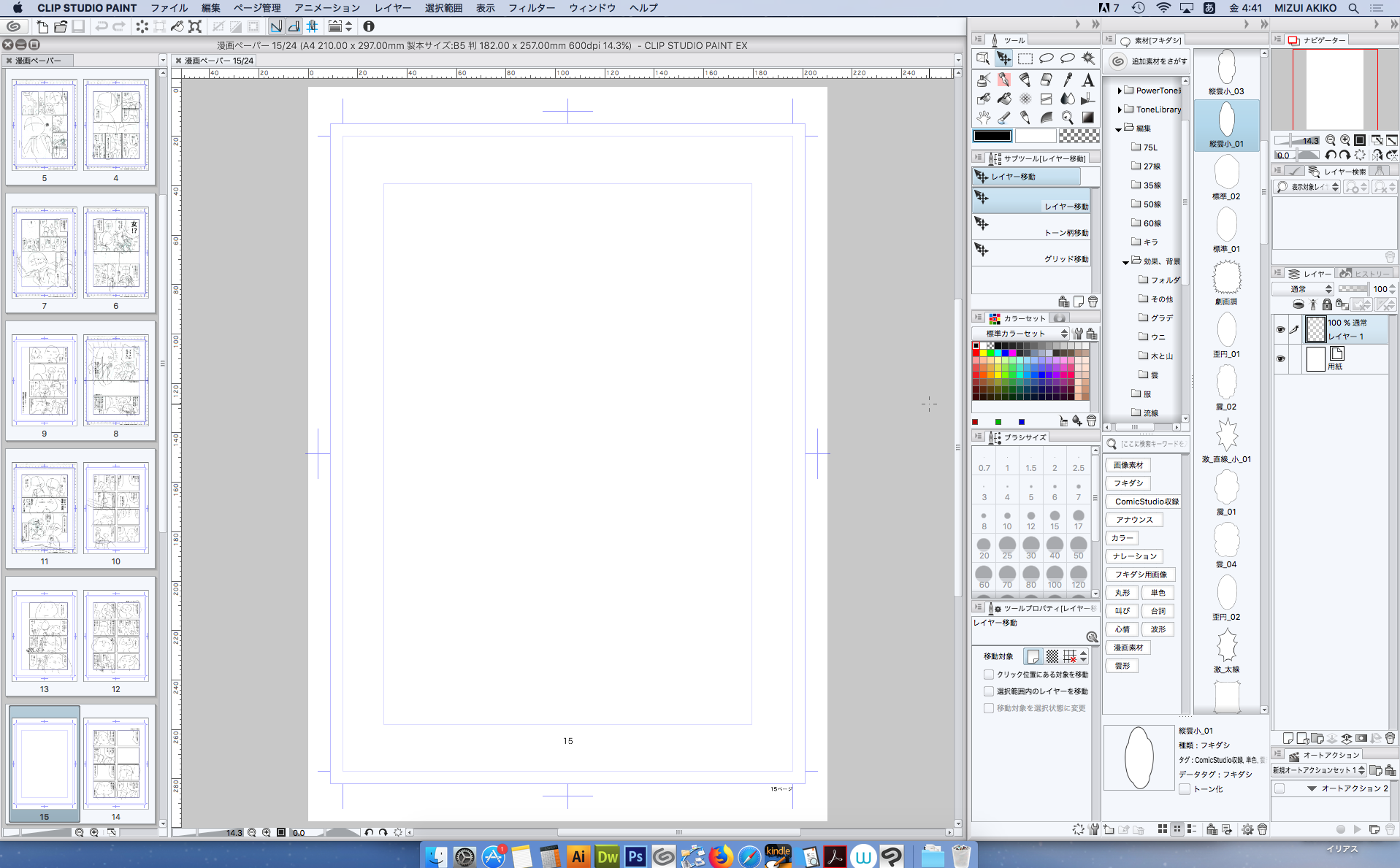Enable クリック位置にある対象を移動 checkbox

coord(989,675)
